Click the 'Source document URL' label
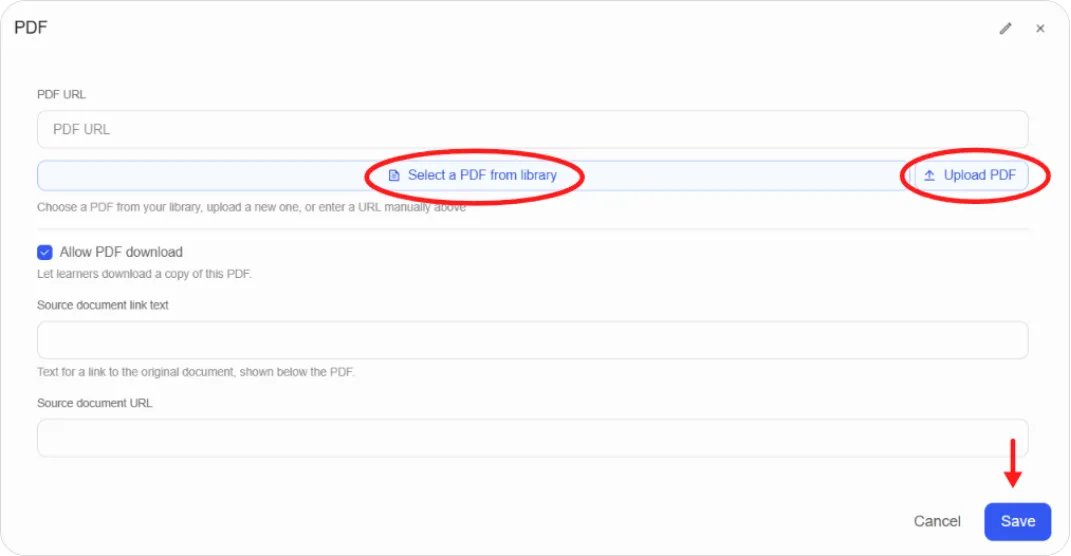This screenshot has width=1071, height=556. click(95, 403)
